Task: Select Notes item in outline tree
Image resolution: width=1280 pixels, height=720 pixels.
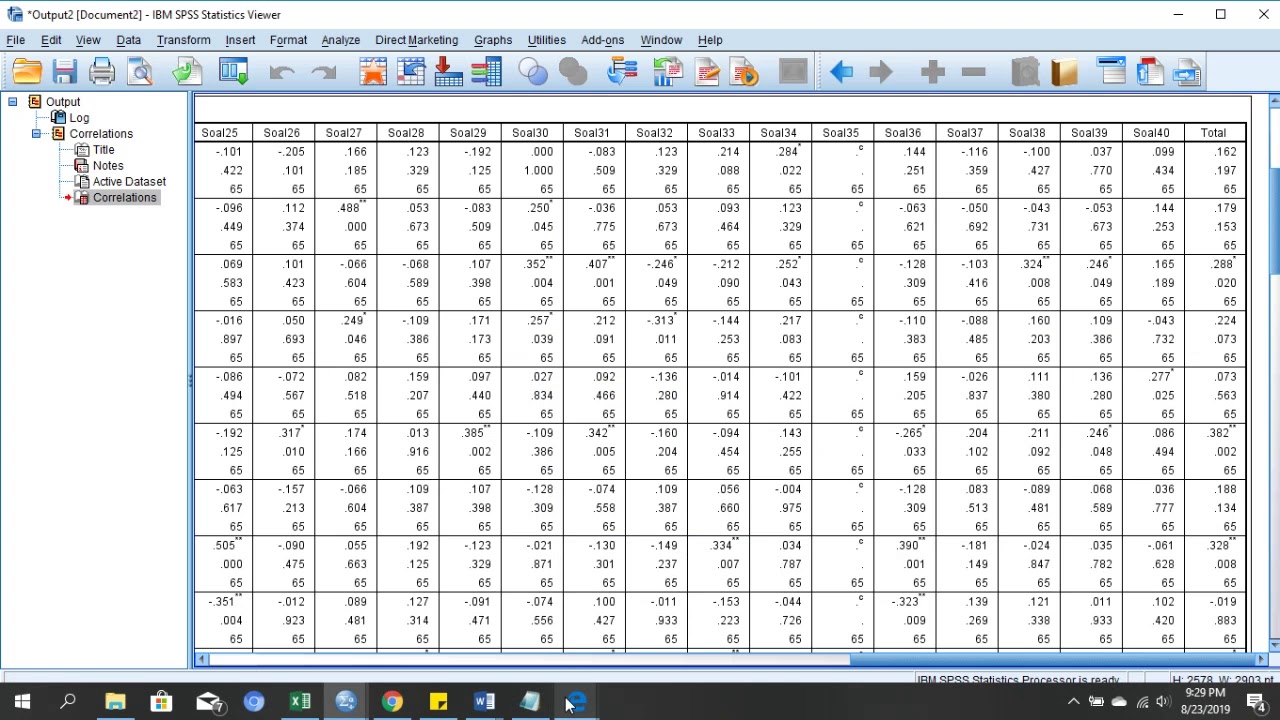Action: point(108,165)
